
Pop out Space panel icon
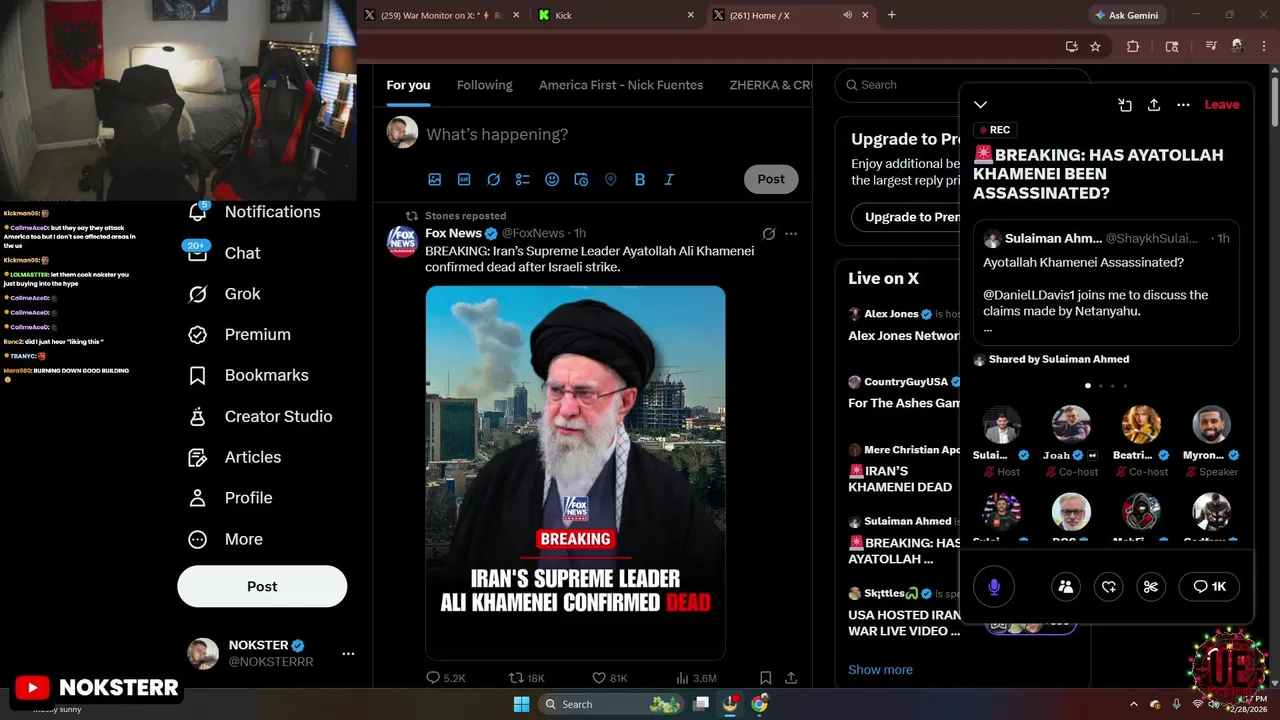[1125, 105]
